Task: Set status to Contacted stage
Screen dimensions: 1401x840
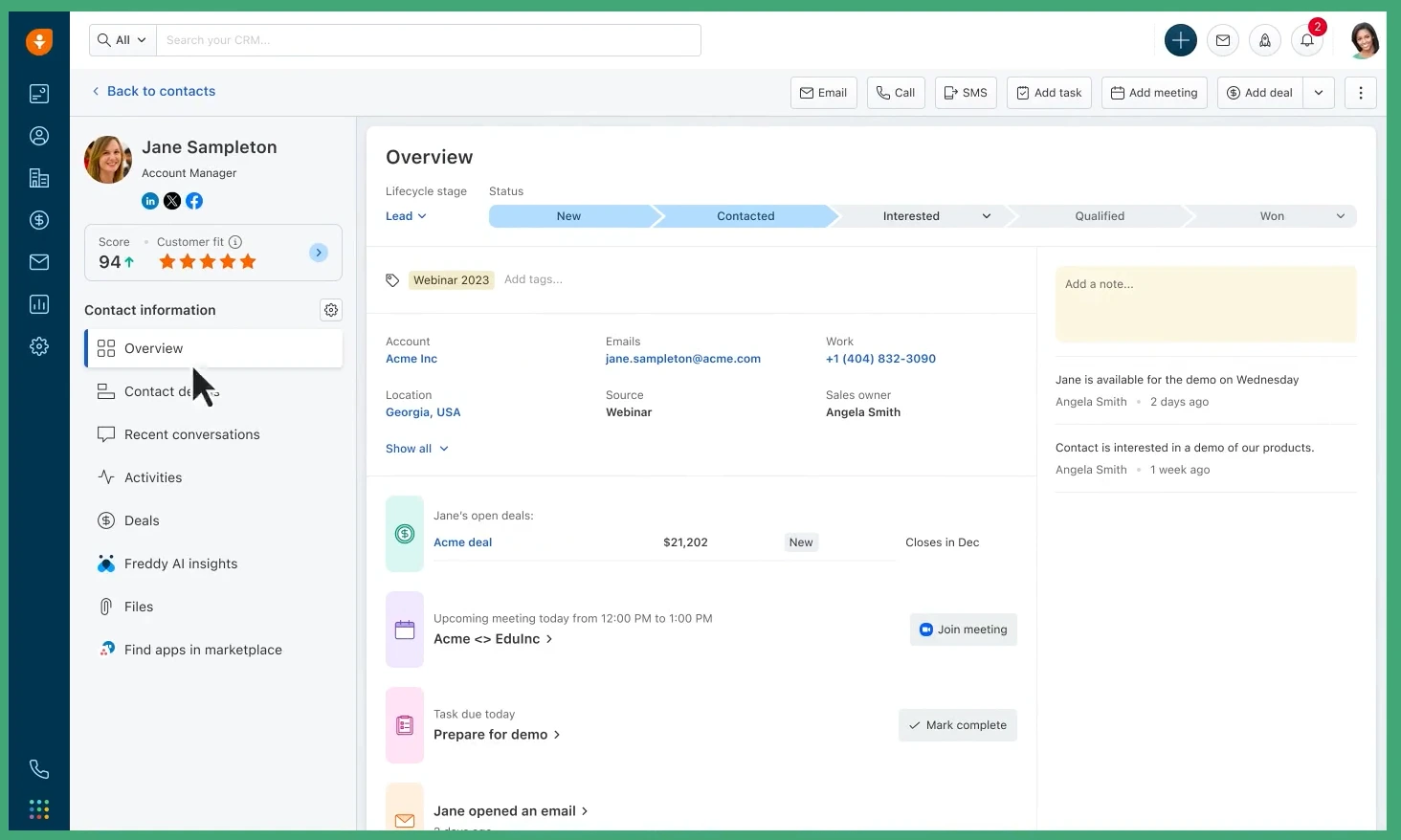Action: tap(745, 216)
